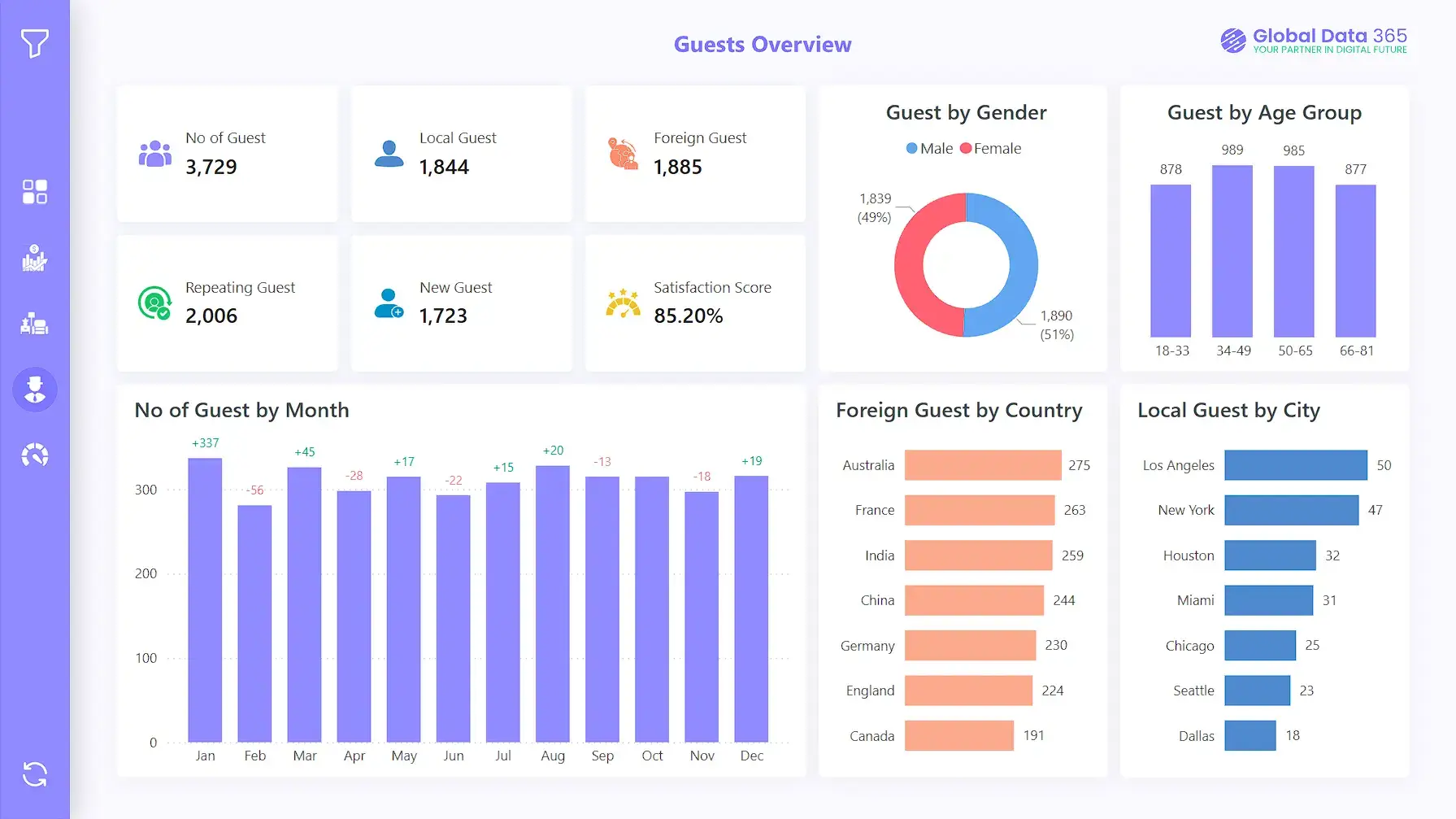
Task: Click the Australia bar for foreign guests
Action: click(981, 465)
